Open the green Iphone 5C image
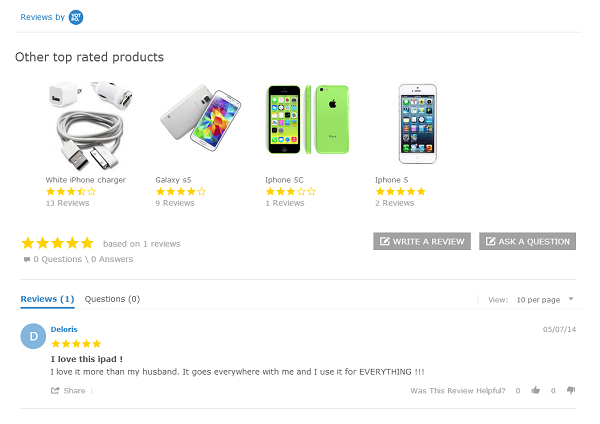Image resolution: width=600 pixels, height=424 pixels. 307,121
